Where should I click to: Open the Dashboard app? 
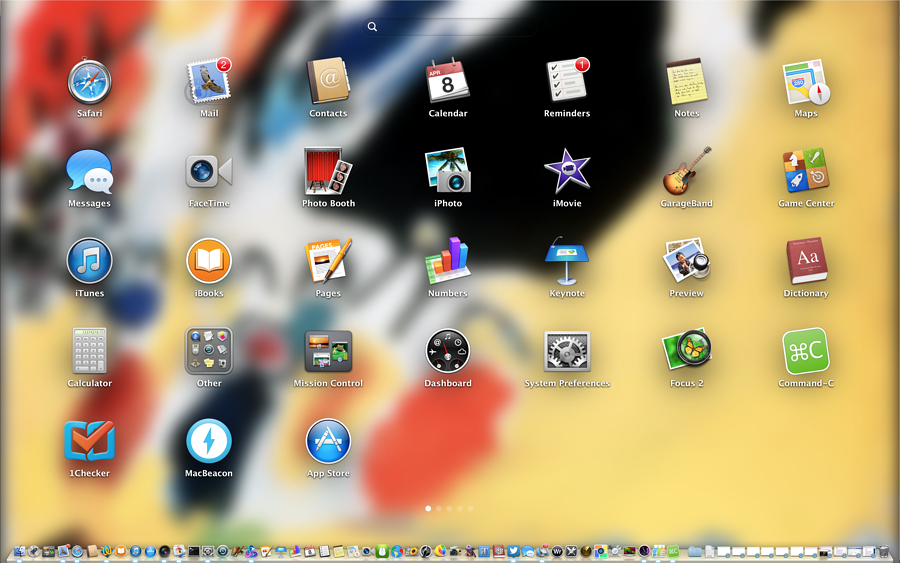(x=447, y=351)
